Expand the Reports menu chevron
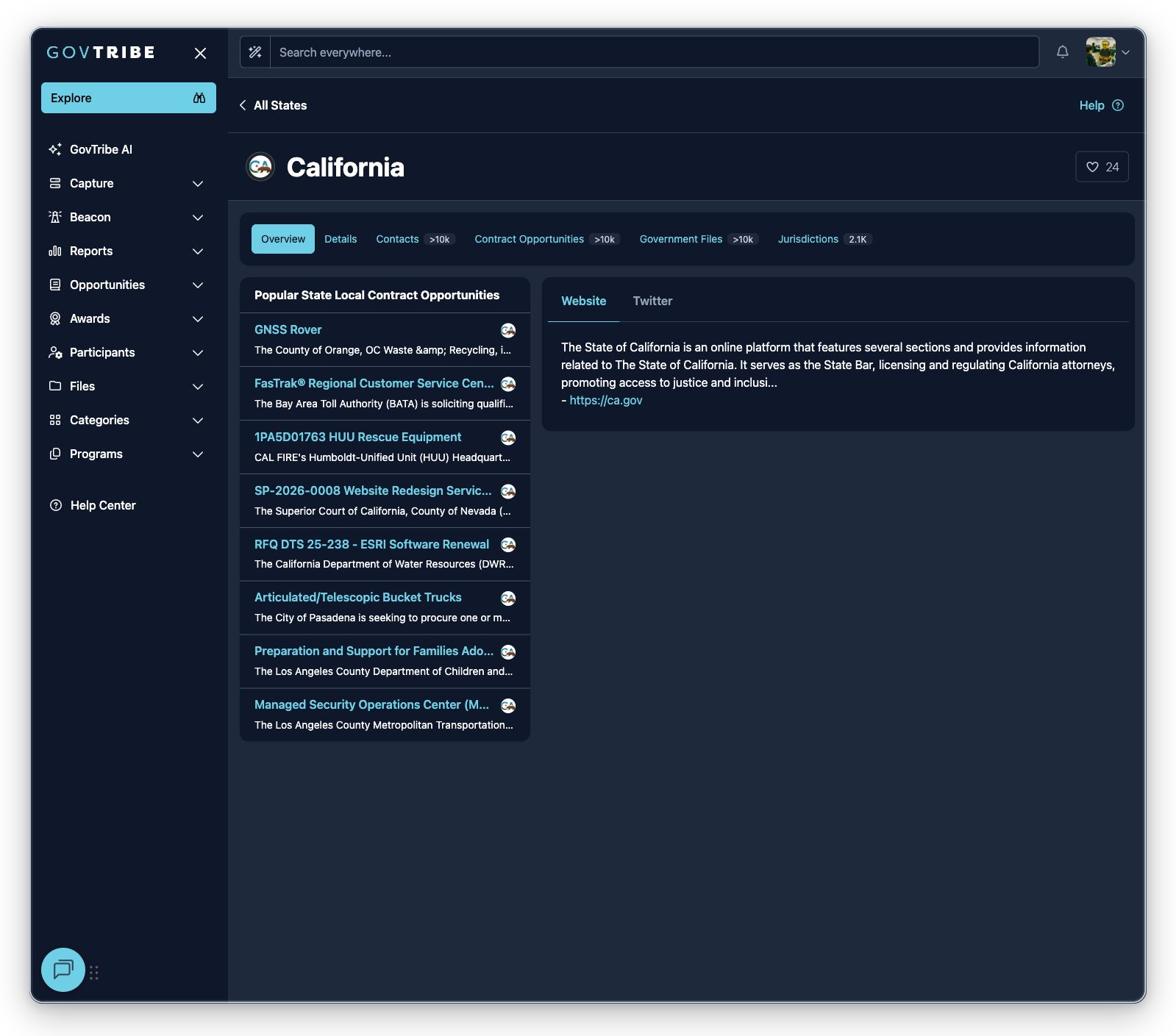 pos(198,251)
